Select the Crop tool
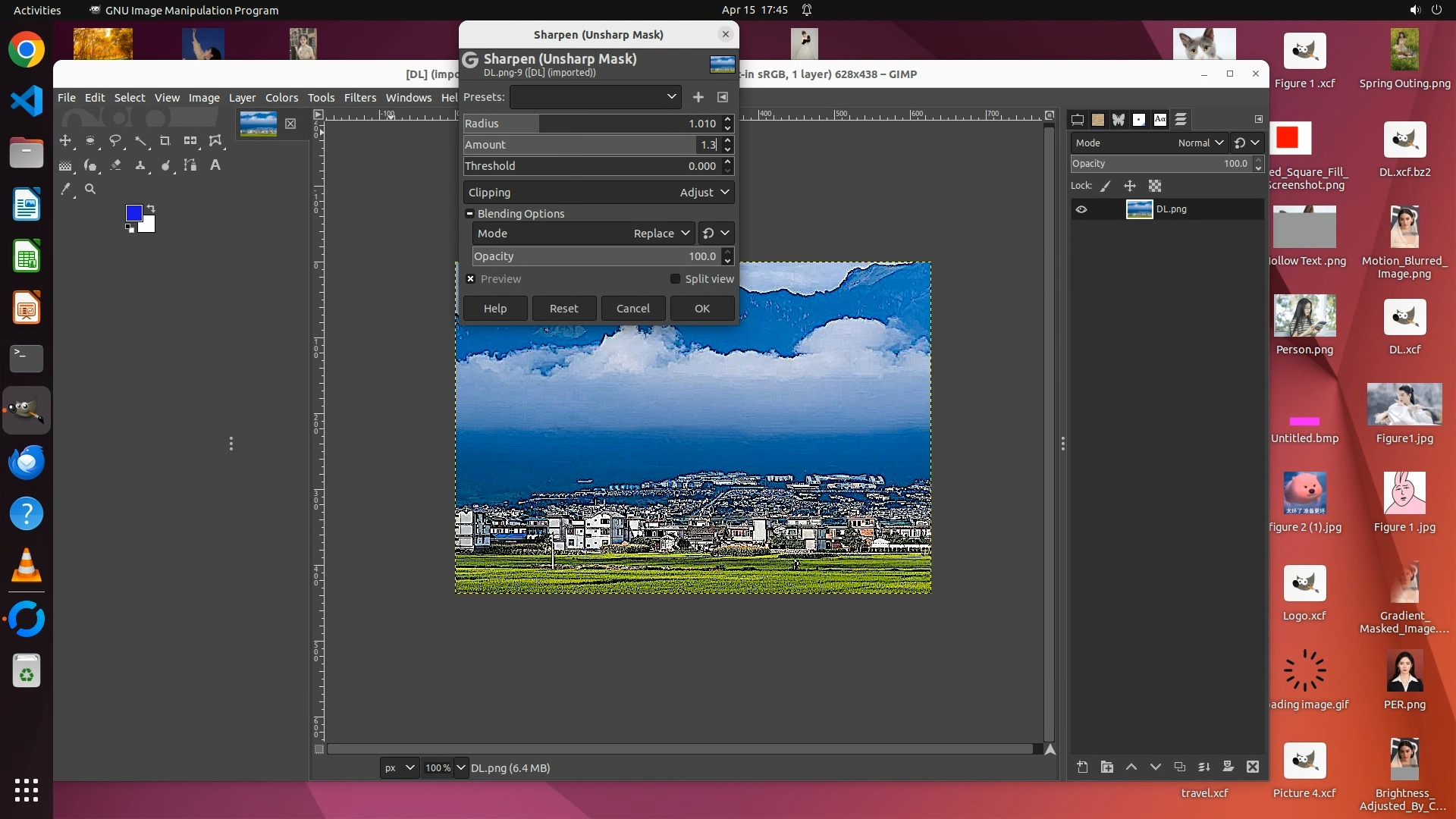This screenshot has width=1456, height=819. tap(165, 140)
